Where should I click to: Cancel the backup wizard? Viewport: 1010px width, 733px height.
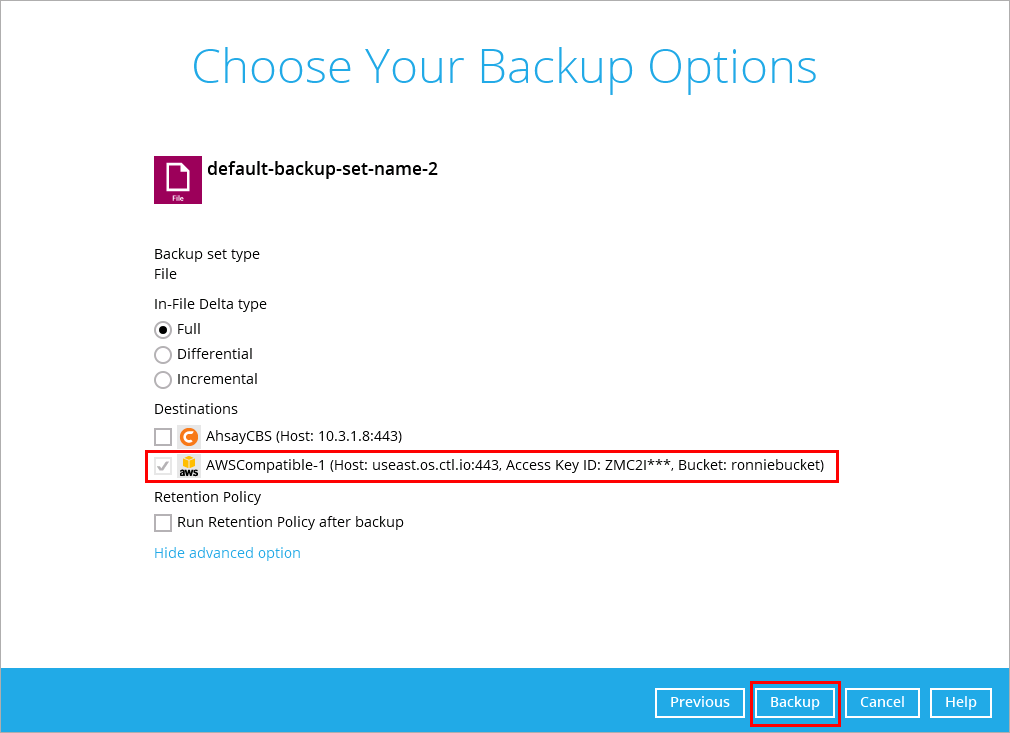[882, 702]
